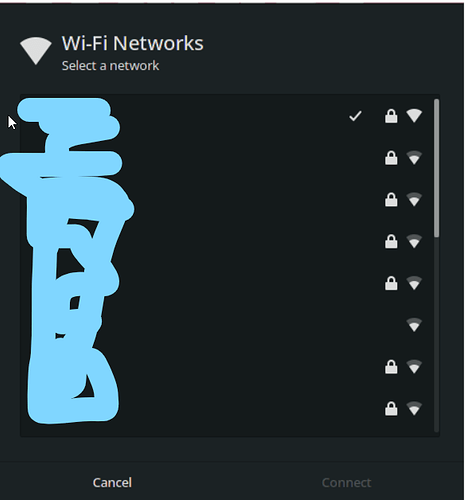Click the signal icon in the second network row
465x500 pixels.
pyautogui.click(x=414, y=158)
